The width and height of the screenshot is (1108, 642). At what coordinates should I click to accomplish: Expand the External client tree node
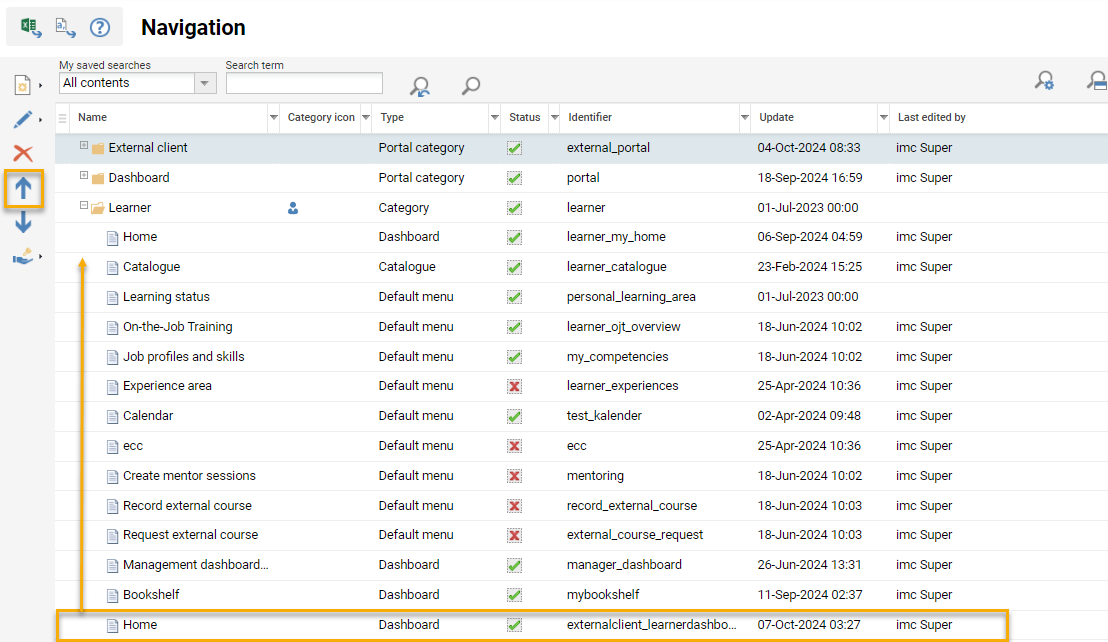click(x=85, y=146)
